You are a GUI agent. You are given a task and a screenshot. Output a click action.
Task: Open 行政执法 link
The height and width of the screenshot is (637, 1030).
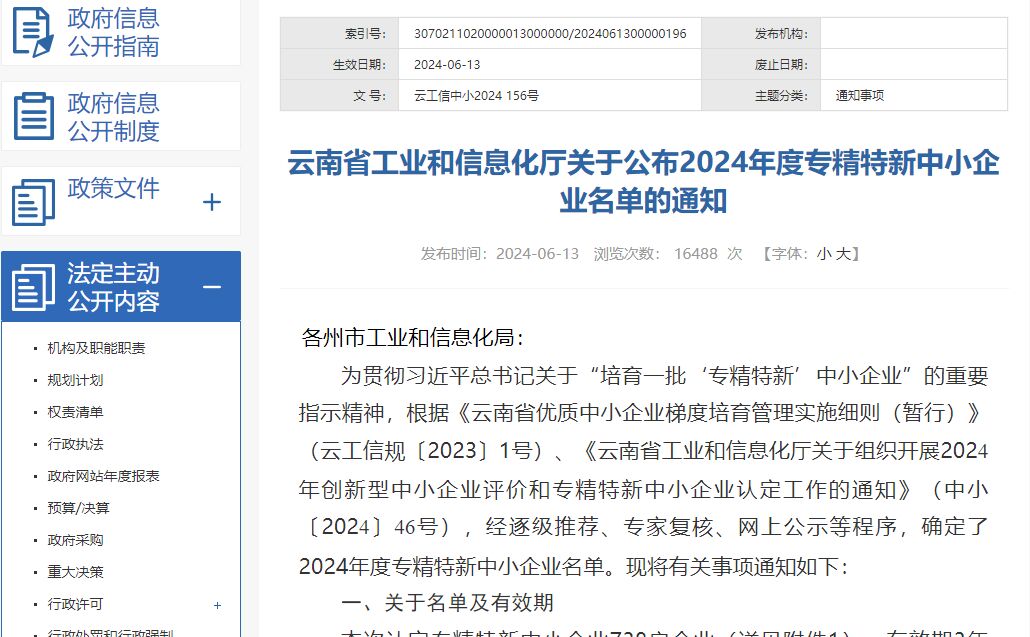pos(76,445)
